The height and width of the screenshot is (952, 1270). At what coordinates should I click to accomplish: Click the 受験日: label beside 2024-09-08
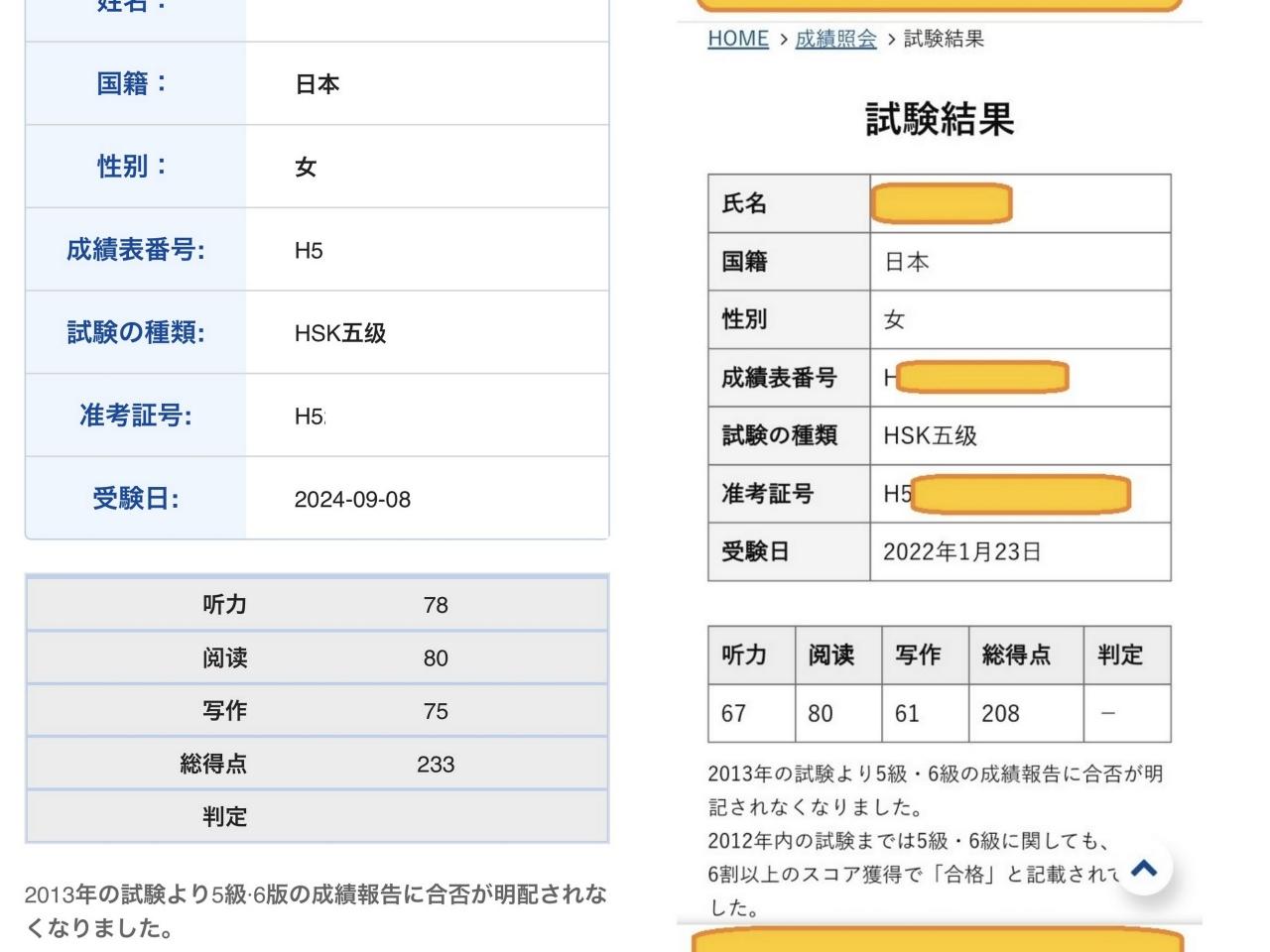point(136,498)
